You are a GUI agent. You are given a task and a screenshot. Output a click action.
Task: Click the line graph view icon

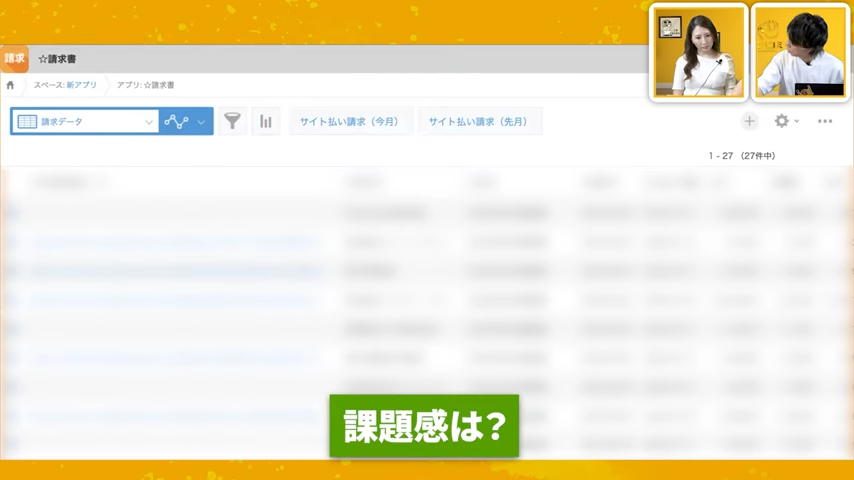click(x=177, y=121)
